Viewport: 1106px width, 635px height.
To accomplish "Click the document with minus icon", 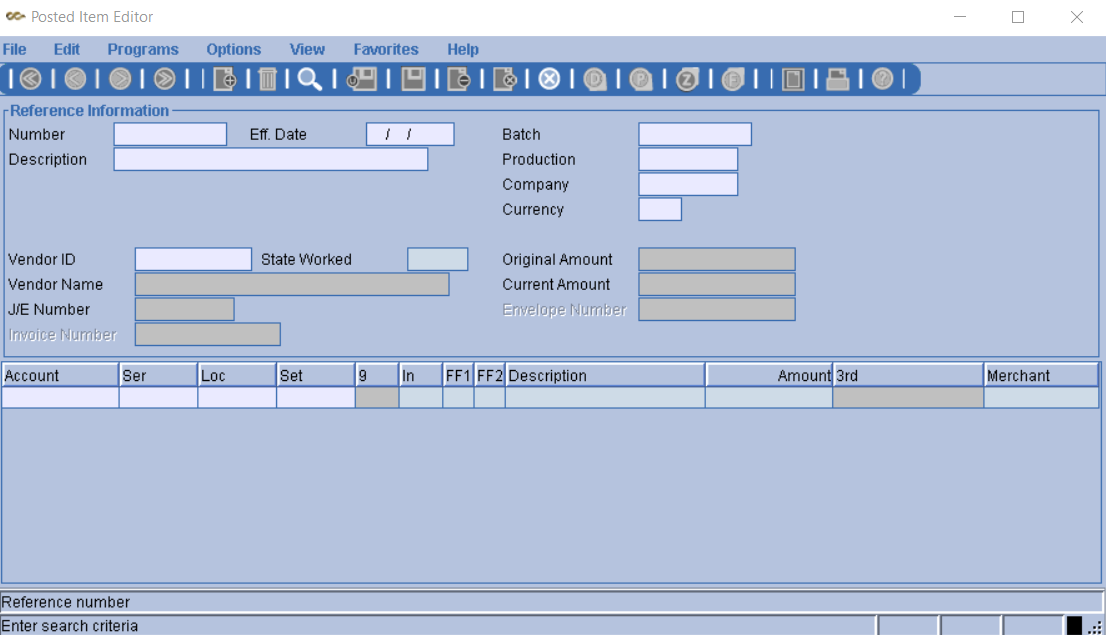I will tap(459, 79).
